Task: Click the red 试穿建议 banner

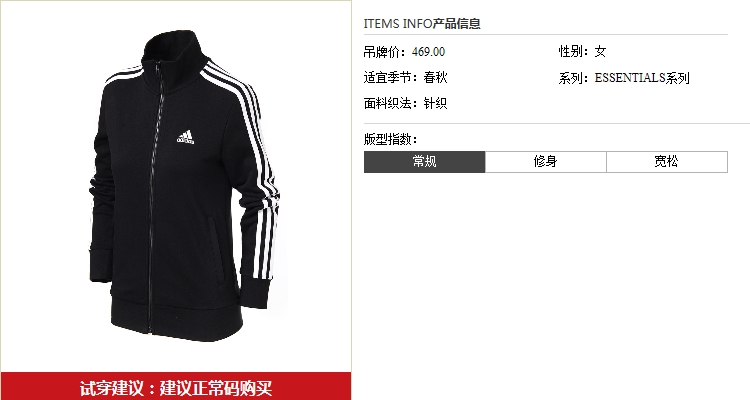Action: click(x=176, y=387)
